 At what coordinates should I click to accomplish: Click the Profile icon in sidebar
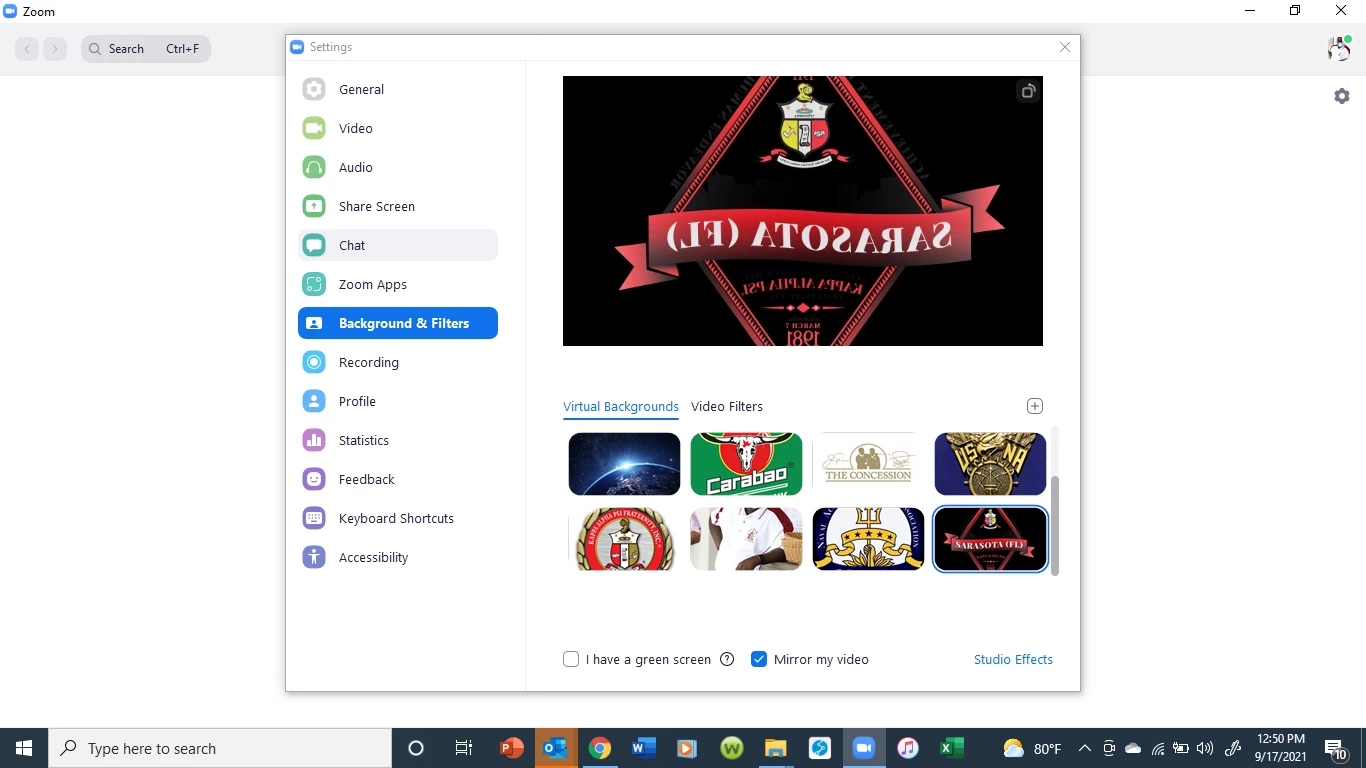pos(314,401)
